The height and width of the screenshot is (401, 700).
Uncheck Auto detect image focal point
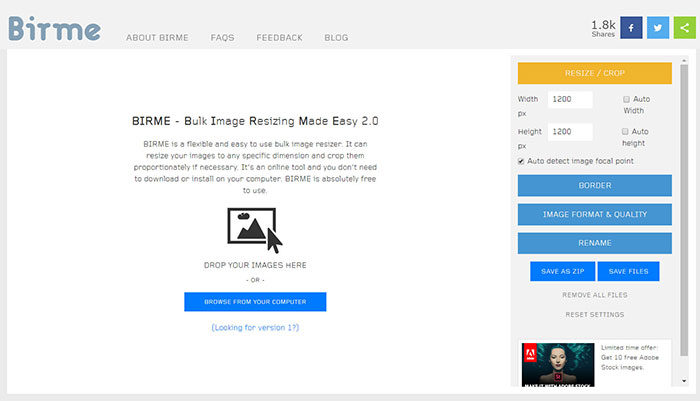tap(521, 161)
